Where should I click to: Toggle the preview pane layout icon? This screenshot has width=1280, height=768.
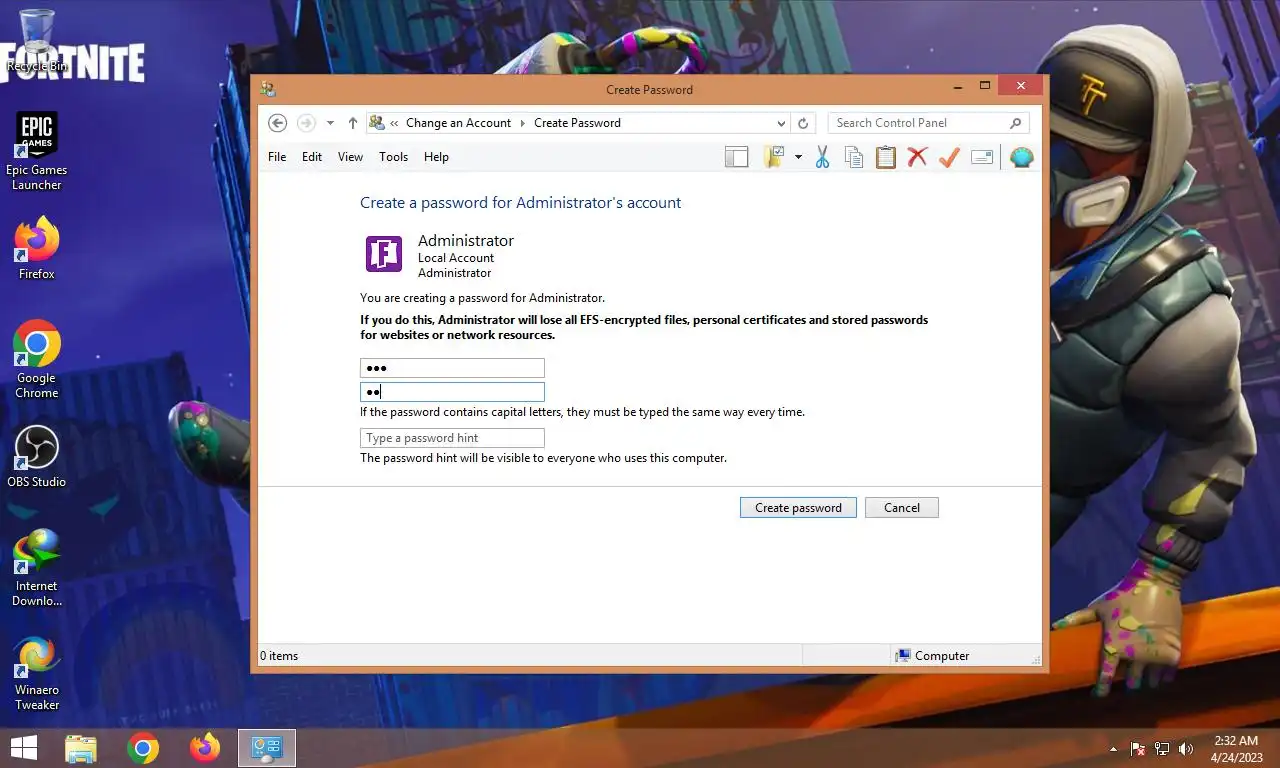coord(737,157)
